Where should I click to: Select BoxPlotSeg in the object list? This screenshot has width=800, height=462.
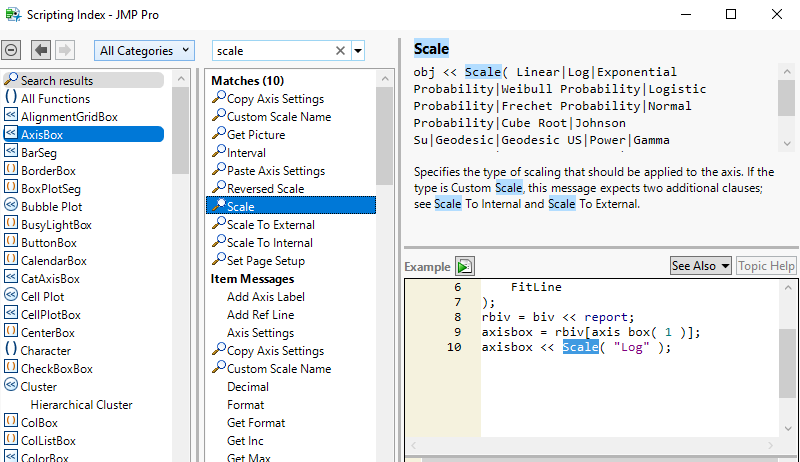(x=51, y=189)
